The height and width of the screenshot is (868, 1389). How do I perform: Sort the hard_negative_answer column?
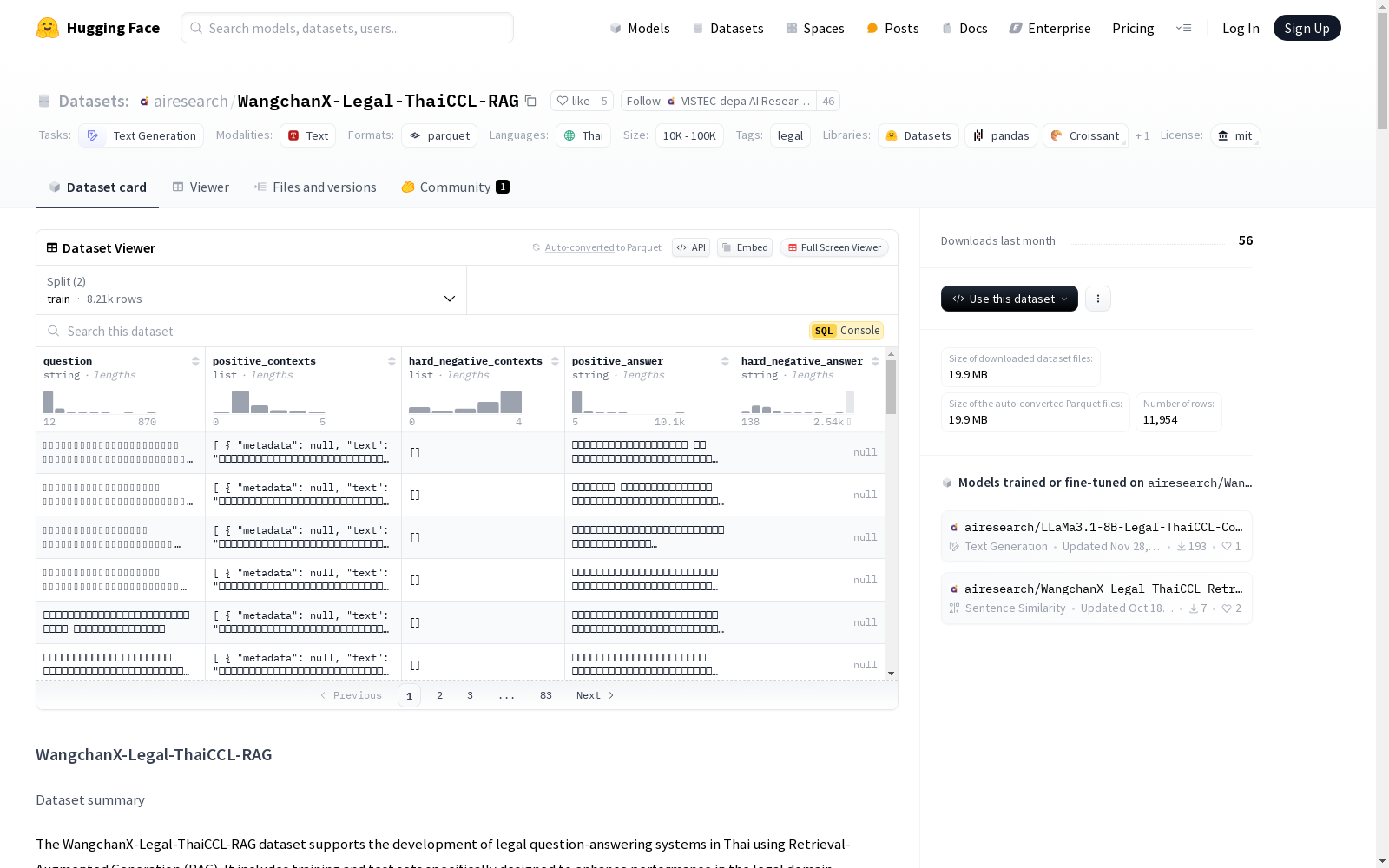875,361
